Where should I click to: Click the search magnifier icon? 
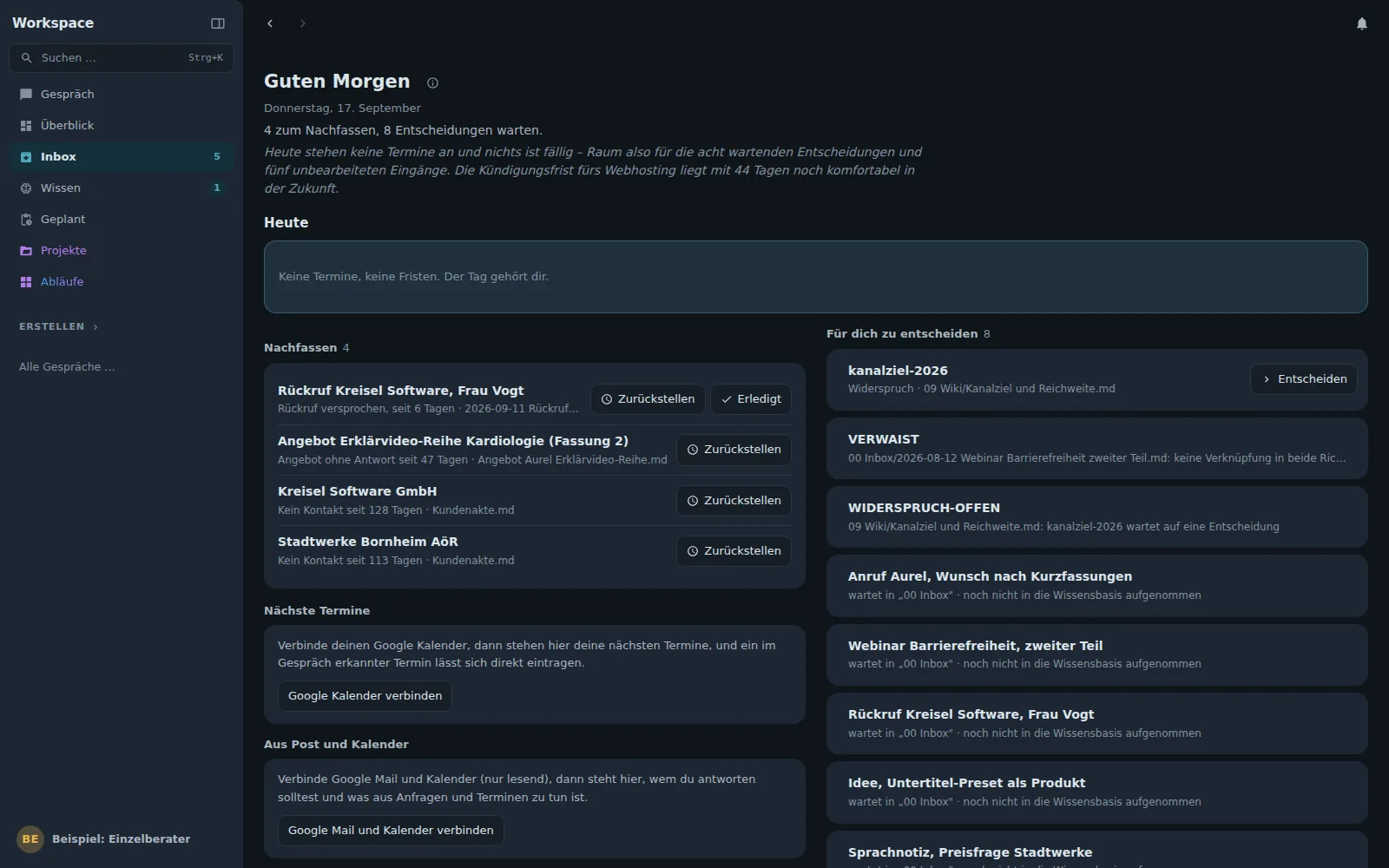tap(26, 57)
